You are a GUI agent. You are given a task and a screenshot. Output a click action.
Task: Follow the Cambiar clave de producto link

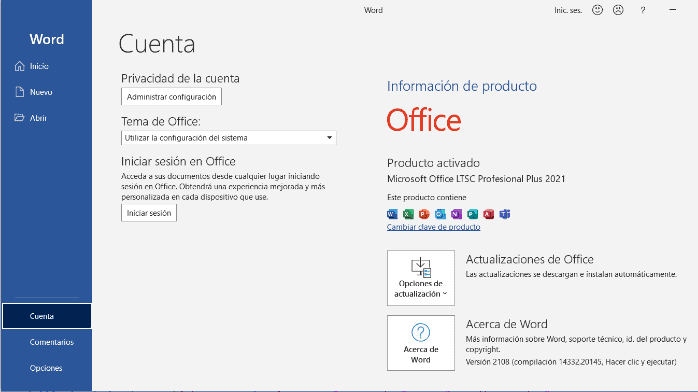pos(434,227)
